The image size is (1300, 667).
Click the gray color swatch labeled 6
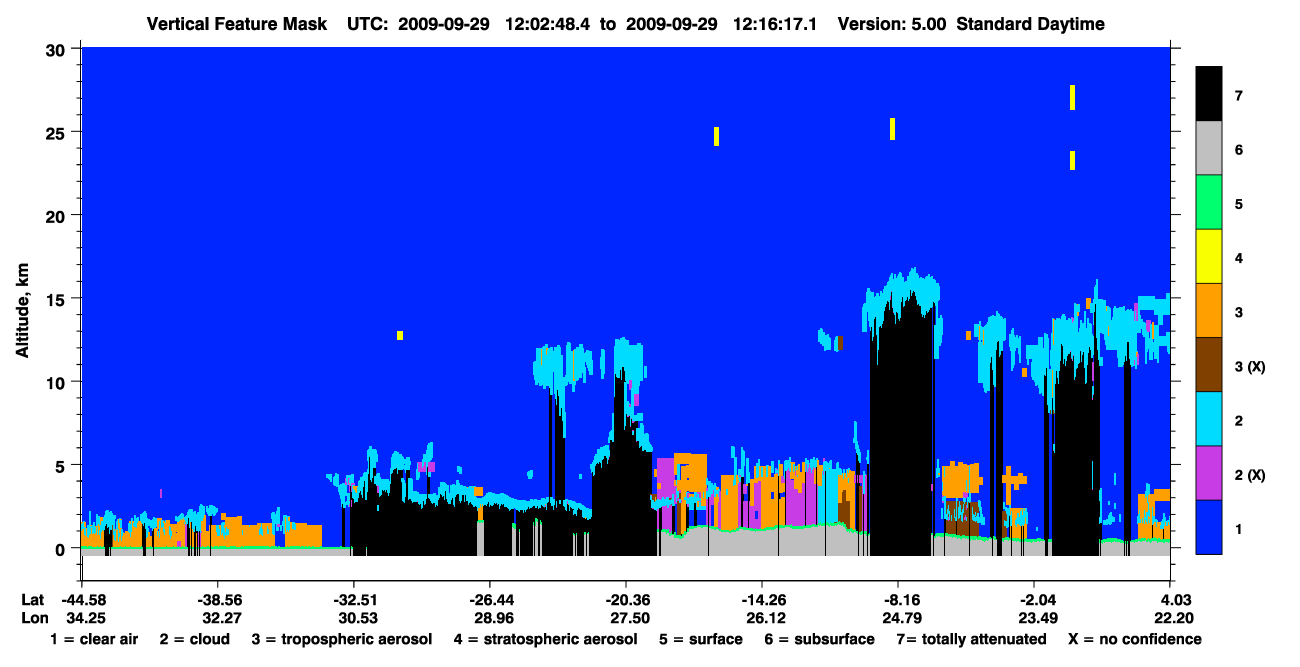click(x=1209, y=149)
